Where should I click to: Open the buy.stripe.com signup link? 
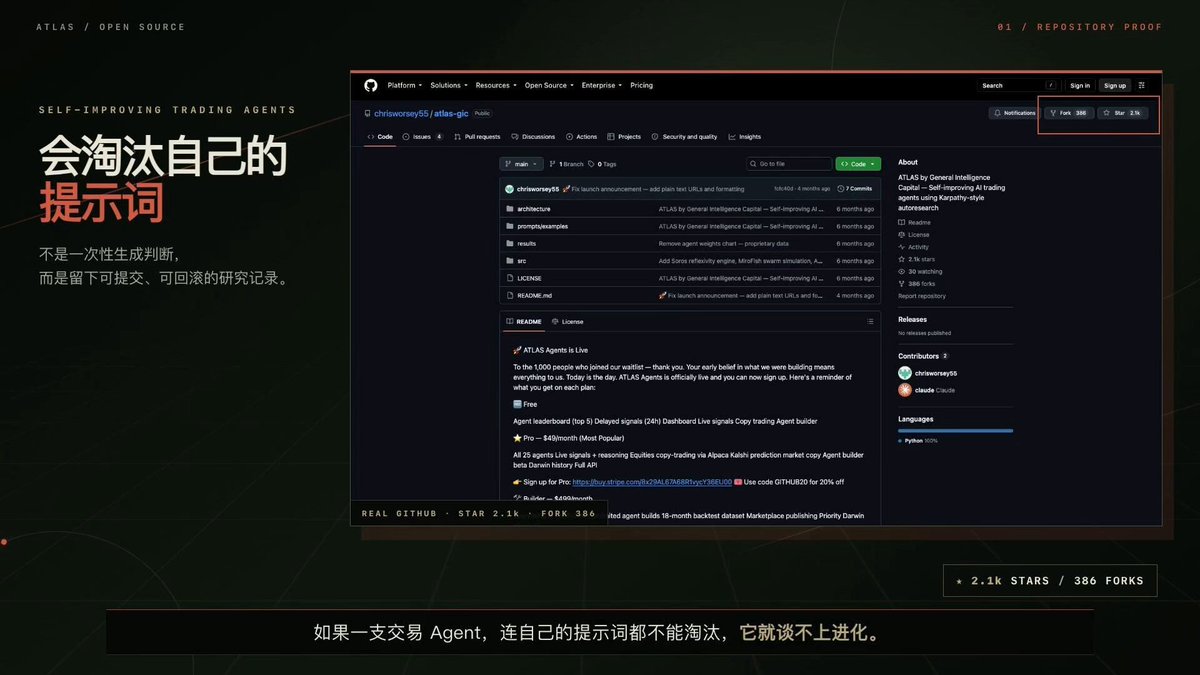[x=652, y=482]
